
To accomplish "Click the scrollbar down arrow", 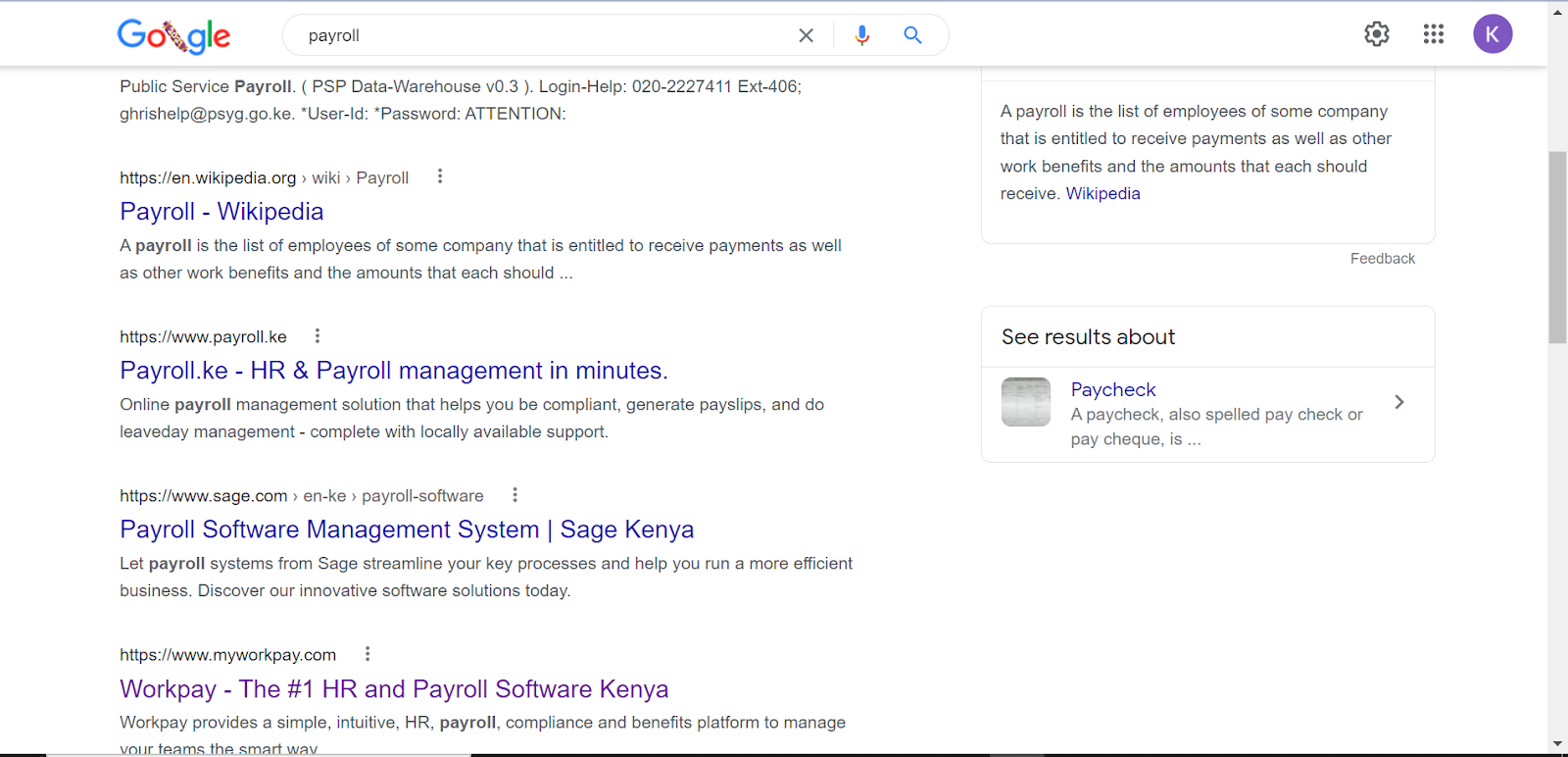I will [1557, 745].
